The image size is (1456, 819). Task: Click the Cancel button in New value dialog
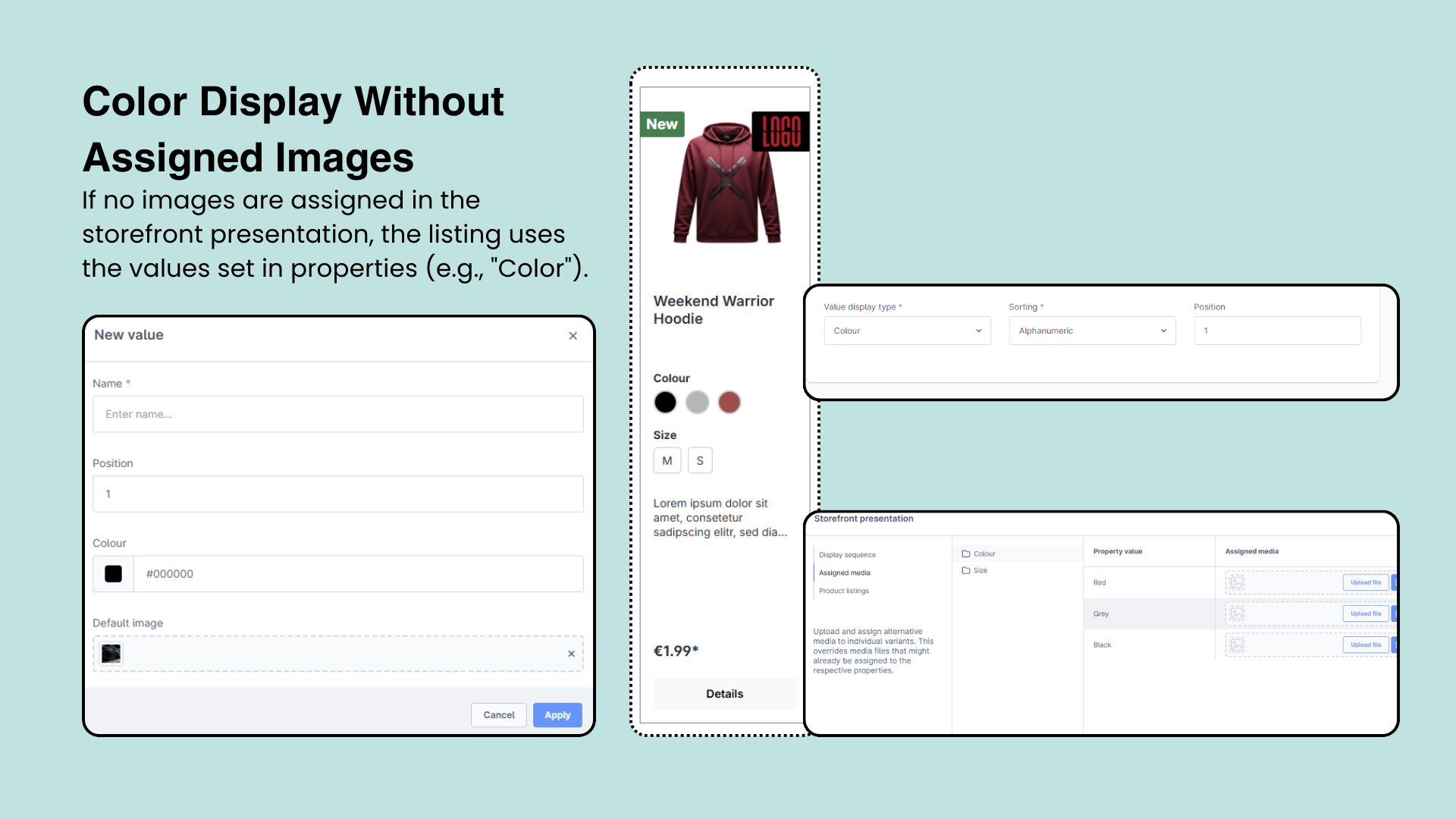point(498,714)
